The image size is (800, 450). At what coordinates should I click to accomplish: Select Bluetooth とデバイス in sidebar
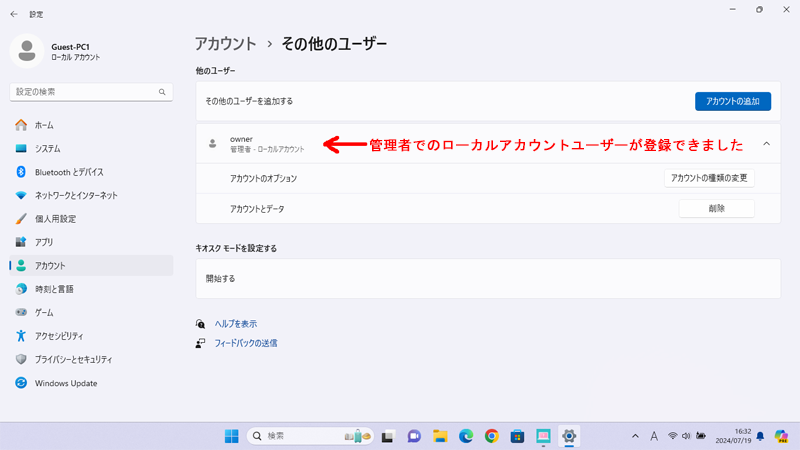coord(68,172)
